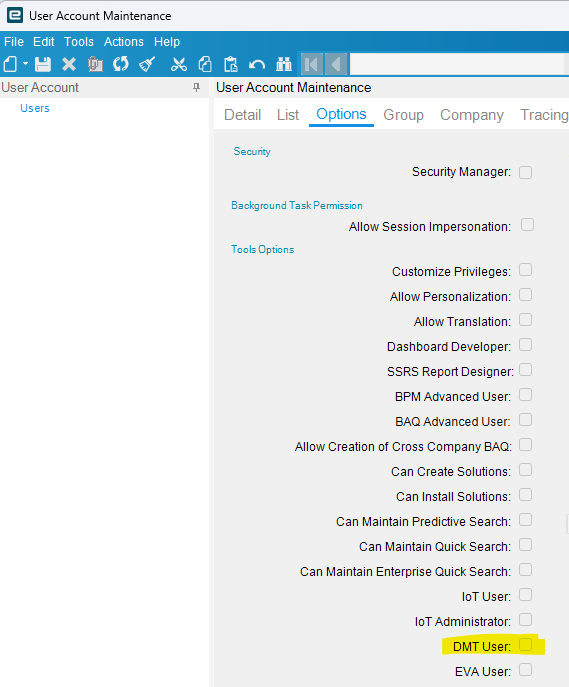Click the New document toolbar icon
This screenshot has height=687, width=569.
coord(11,64)
